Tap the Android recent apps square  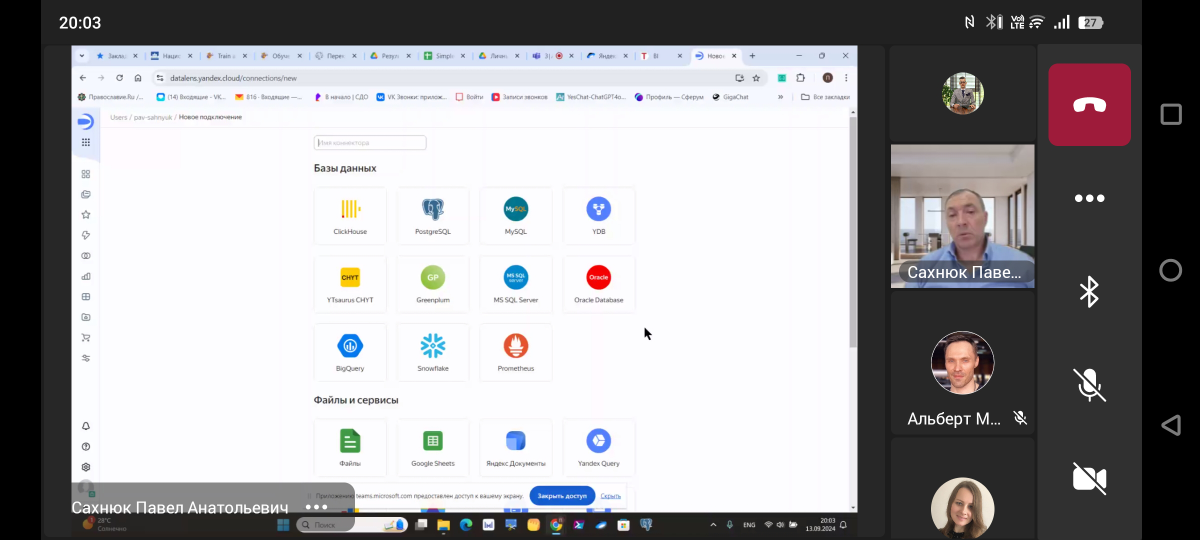[1171, 114]
